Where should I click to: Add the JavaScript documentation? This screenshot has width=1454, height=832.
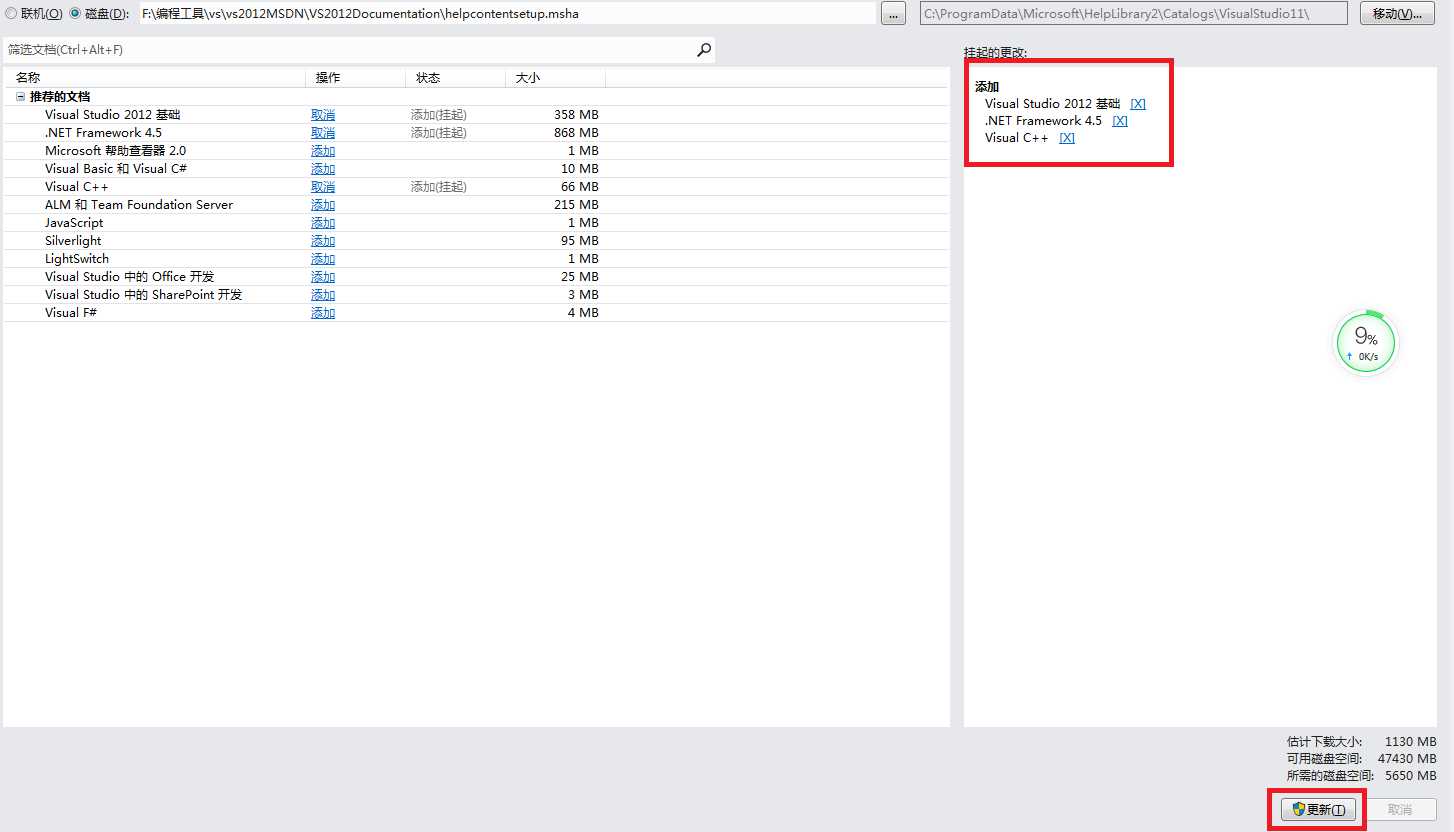pyautogui.click(x=323, y=223)
